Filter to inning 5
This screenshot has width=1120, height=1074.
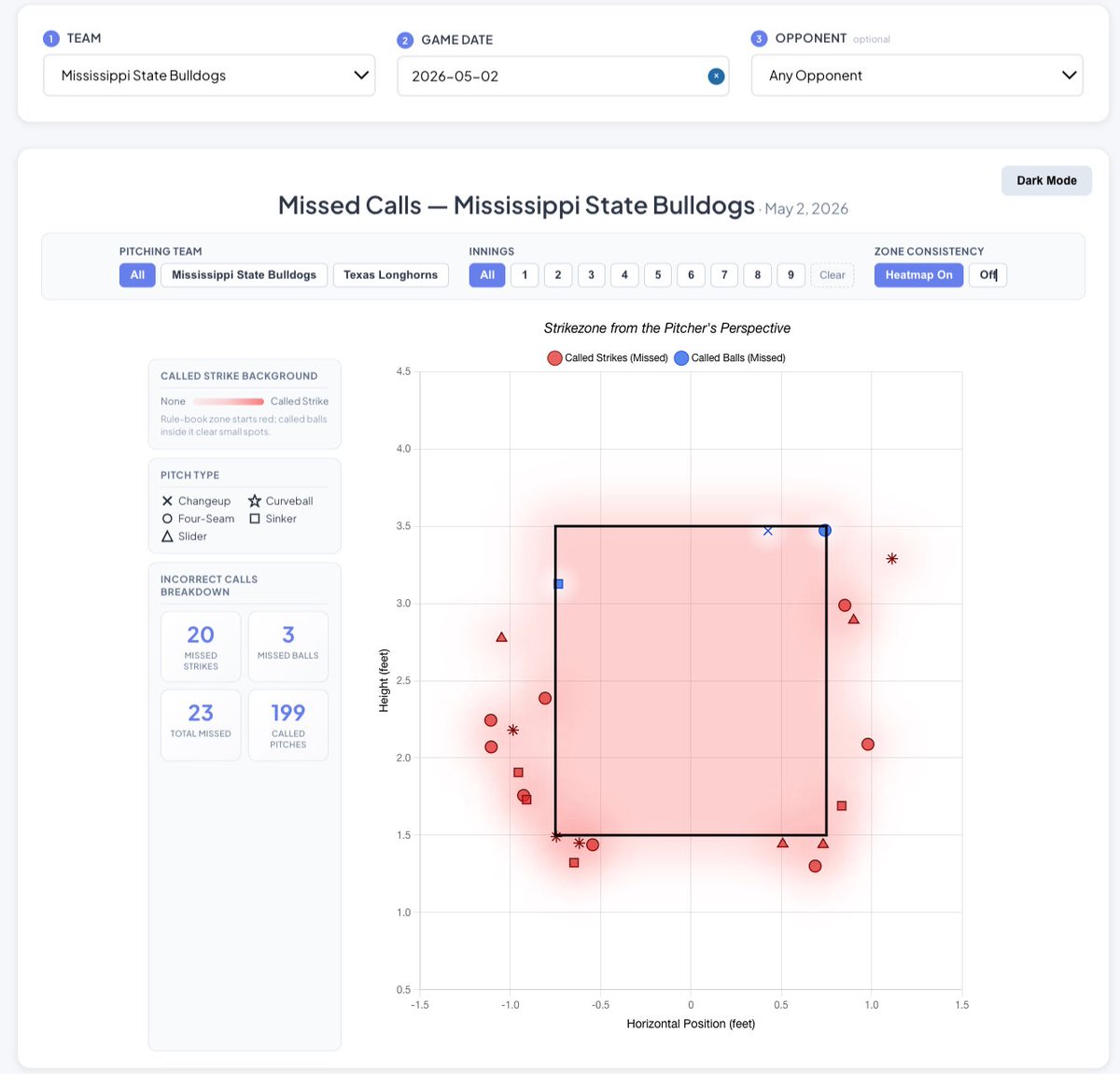[658, 275]
